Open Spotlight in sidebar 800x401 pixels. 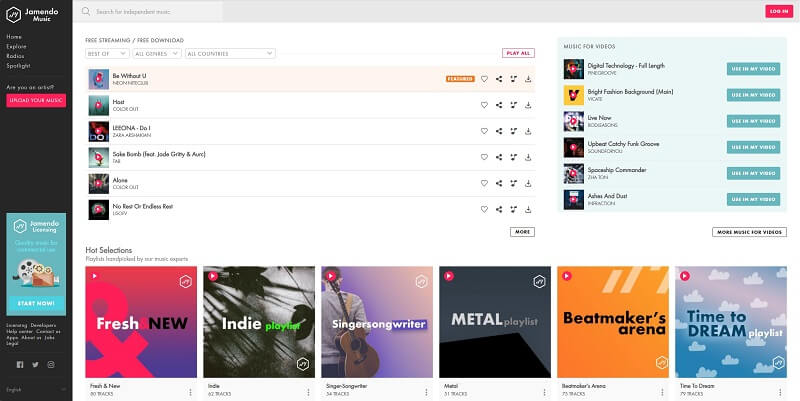point(18,66)
